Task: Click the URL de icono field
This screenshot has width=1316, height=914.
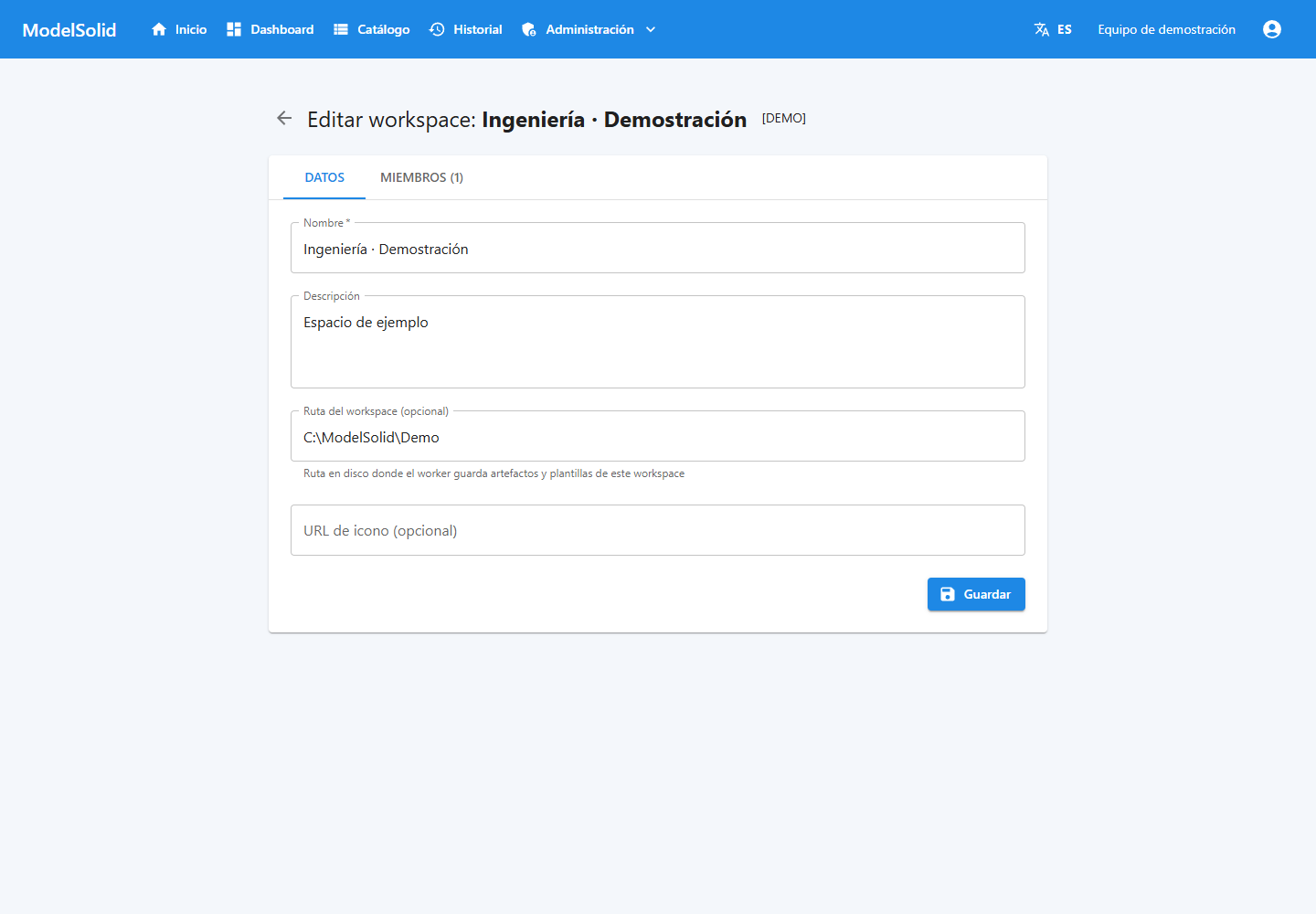Action: pos(658,530)
